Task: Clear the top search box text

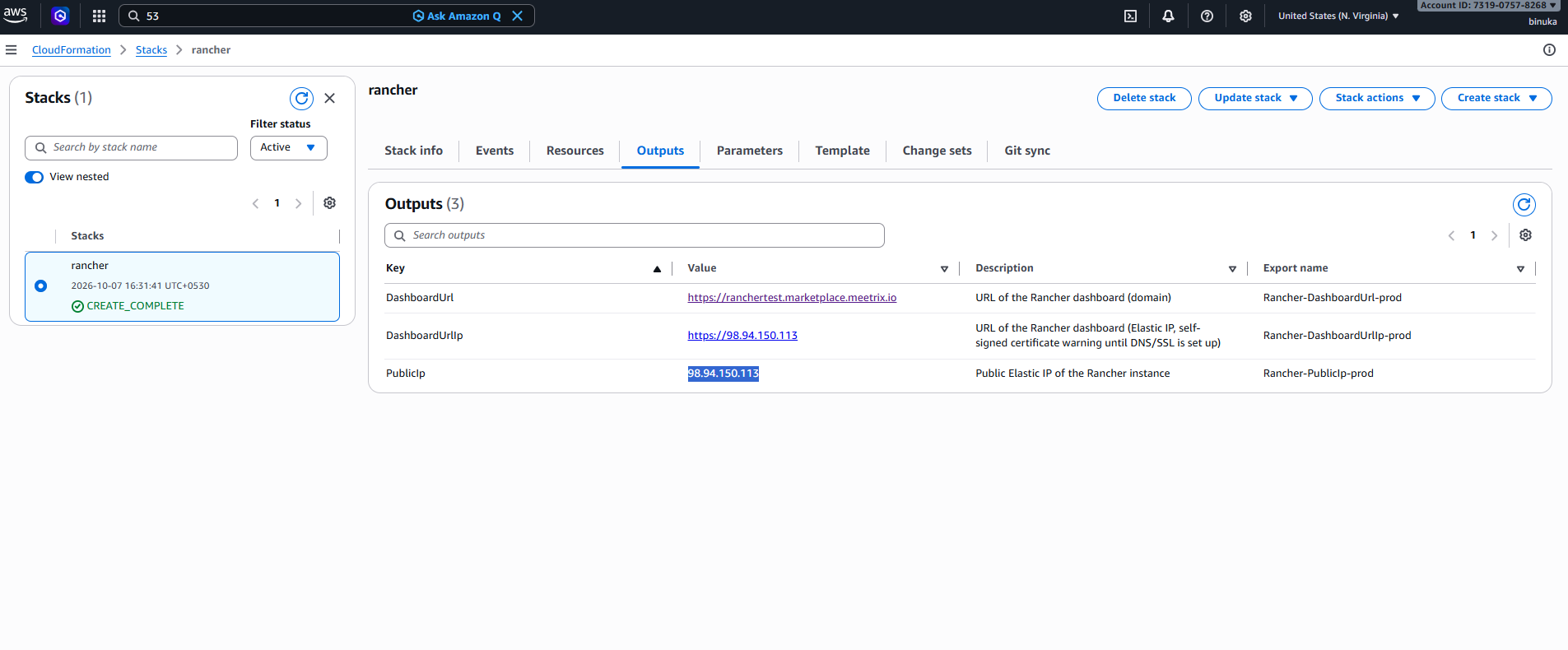Action: pyautogui.click(x=517, y=16)
